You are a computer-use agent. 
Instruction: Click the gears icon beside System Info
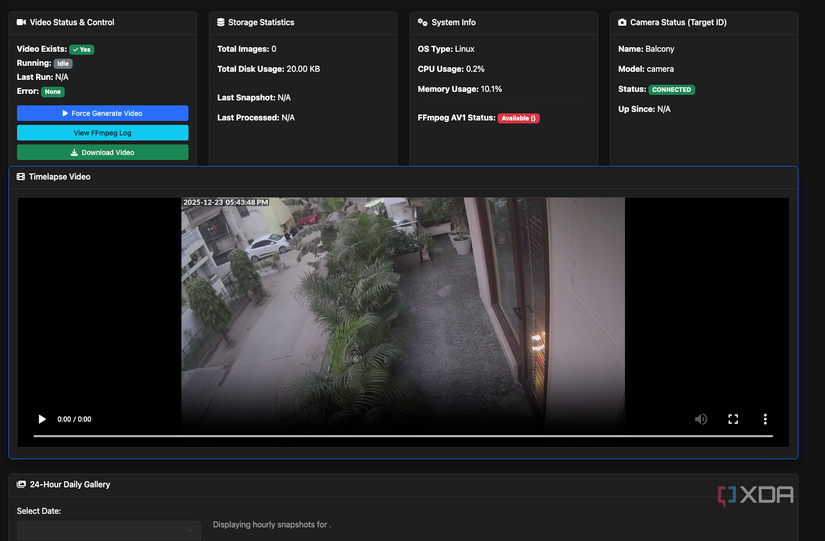(422, 22)
